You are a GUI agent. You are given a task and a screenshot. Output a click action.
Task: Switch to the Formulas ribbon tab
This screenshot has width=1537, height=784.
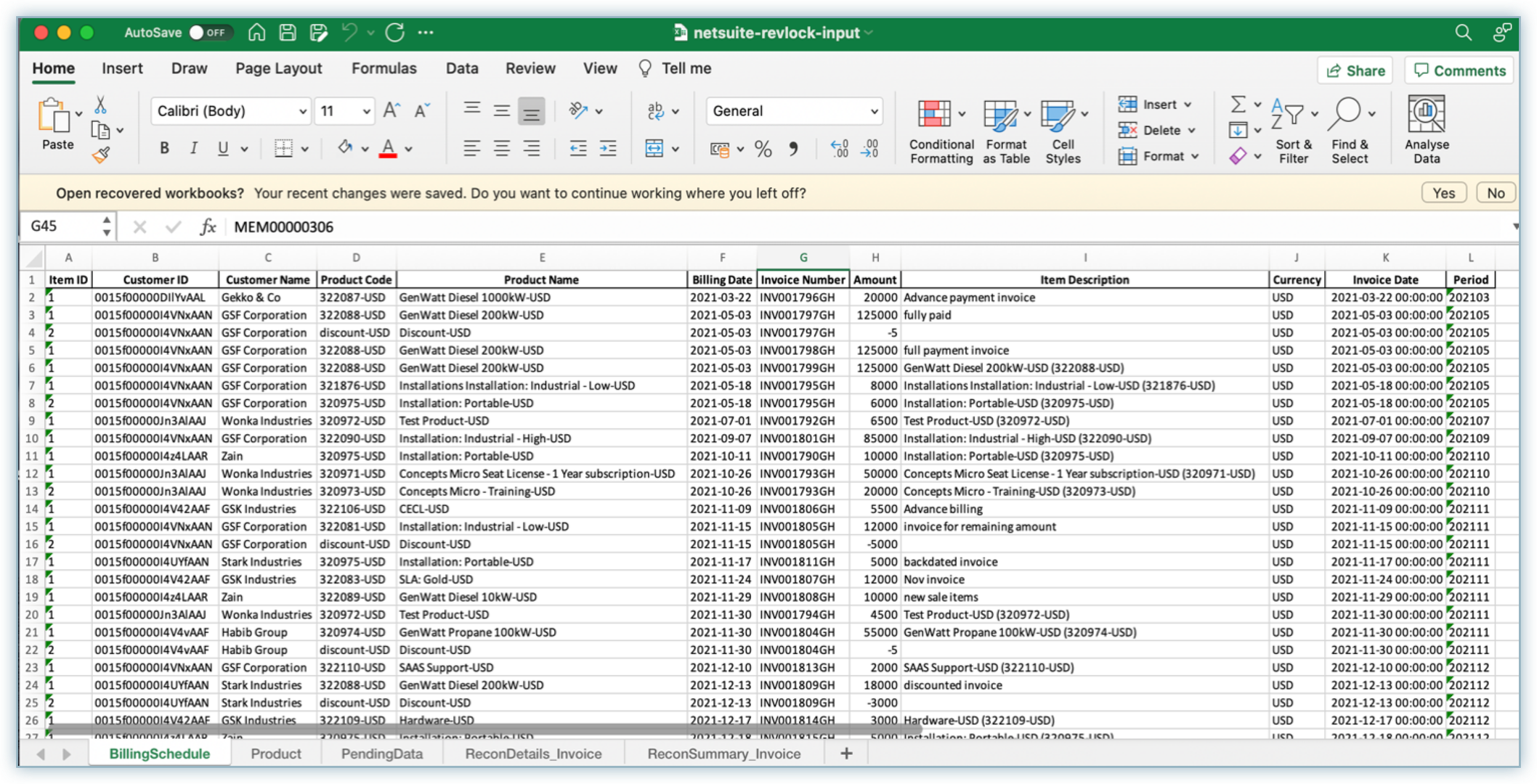pyautogui.click(x=384, y=68)
